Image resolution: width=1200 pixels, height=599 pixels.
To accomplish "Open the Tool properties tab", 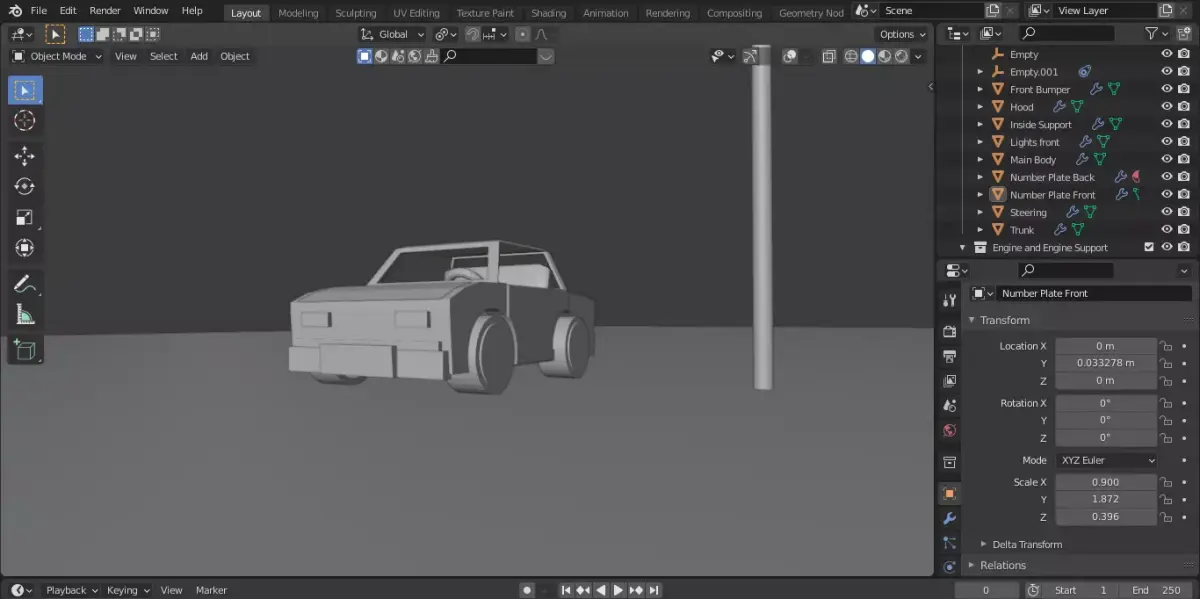I will [949, 301].
